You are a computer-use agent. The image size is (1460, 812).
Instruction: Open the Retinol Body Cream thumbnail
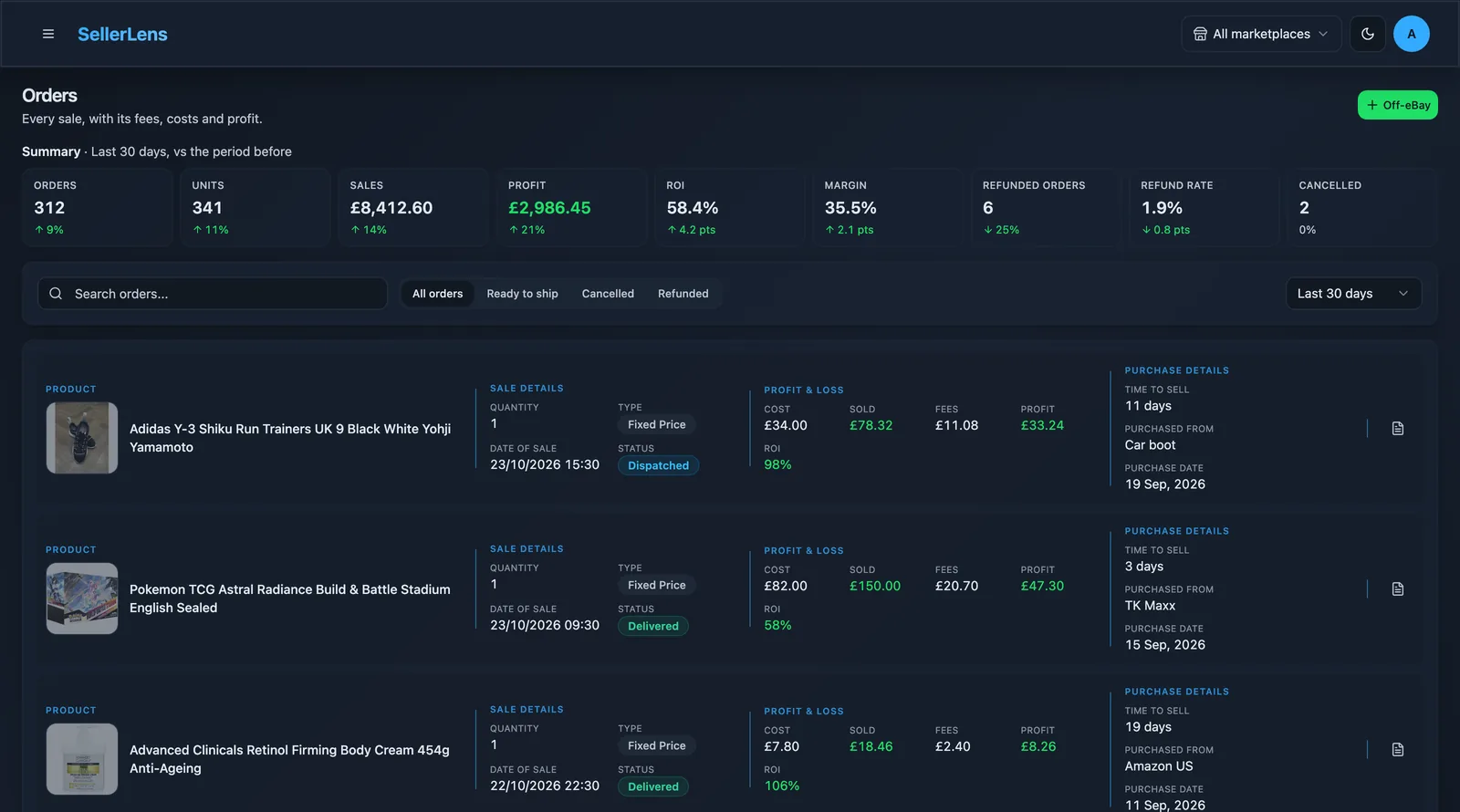click(82, 759)
